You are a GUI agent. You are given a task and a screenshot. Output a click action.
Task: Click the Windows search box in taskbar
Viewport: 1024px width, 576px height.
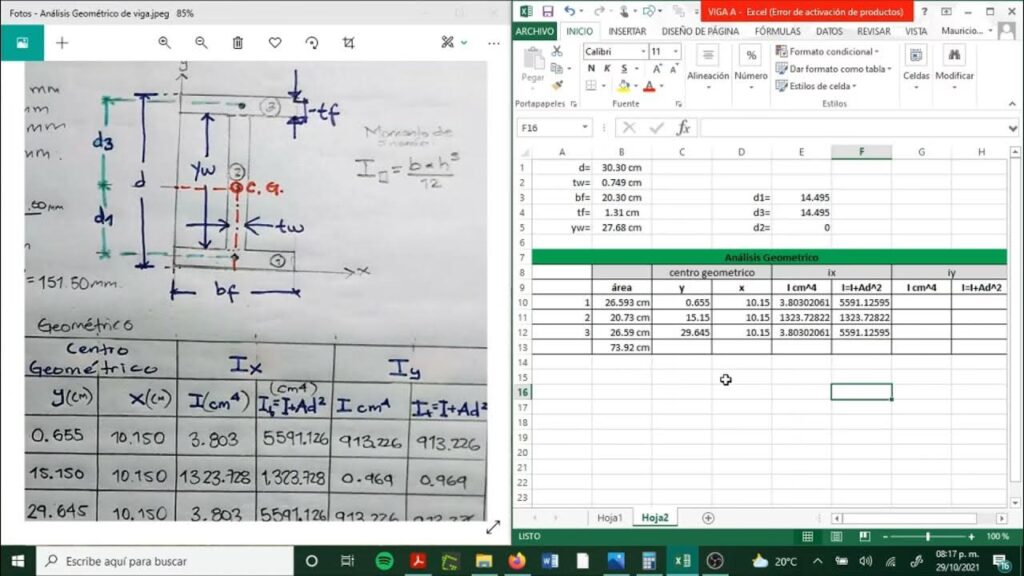coord(165,561)
